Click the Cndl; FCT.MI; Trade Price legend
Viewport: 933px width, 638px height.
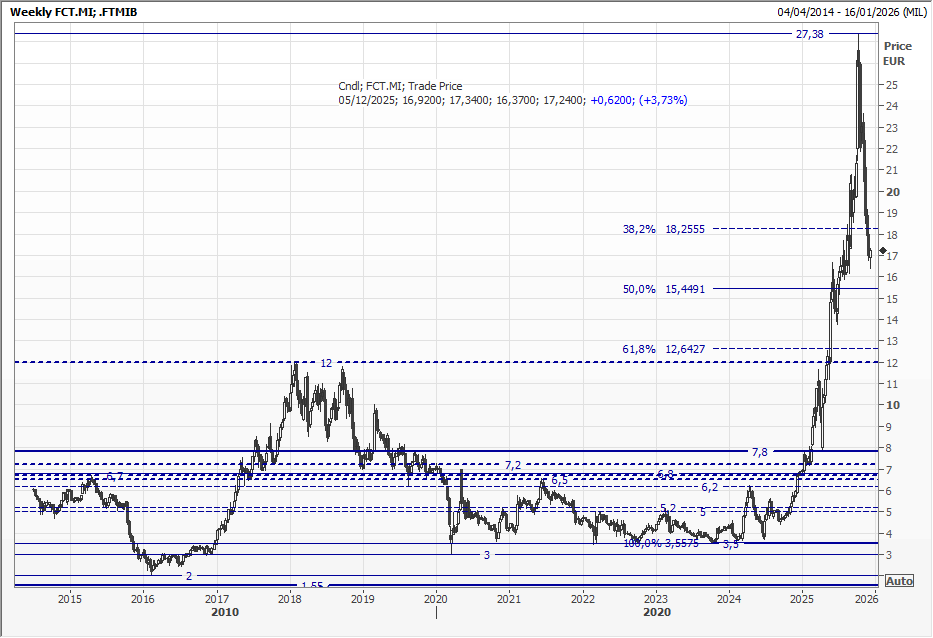coord(400,86)
